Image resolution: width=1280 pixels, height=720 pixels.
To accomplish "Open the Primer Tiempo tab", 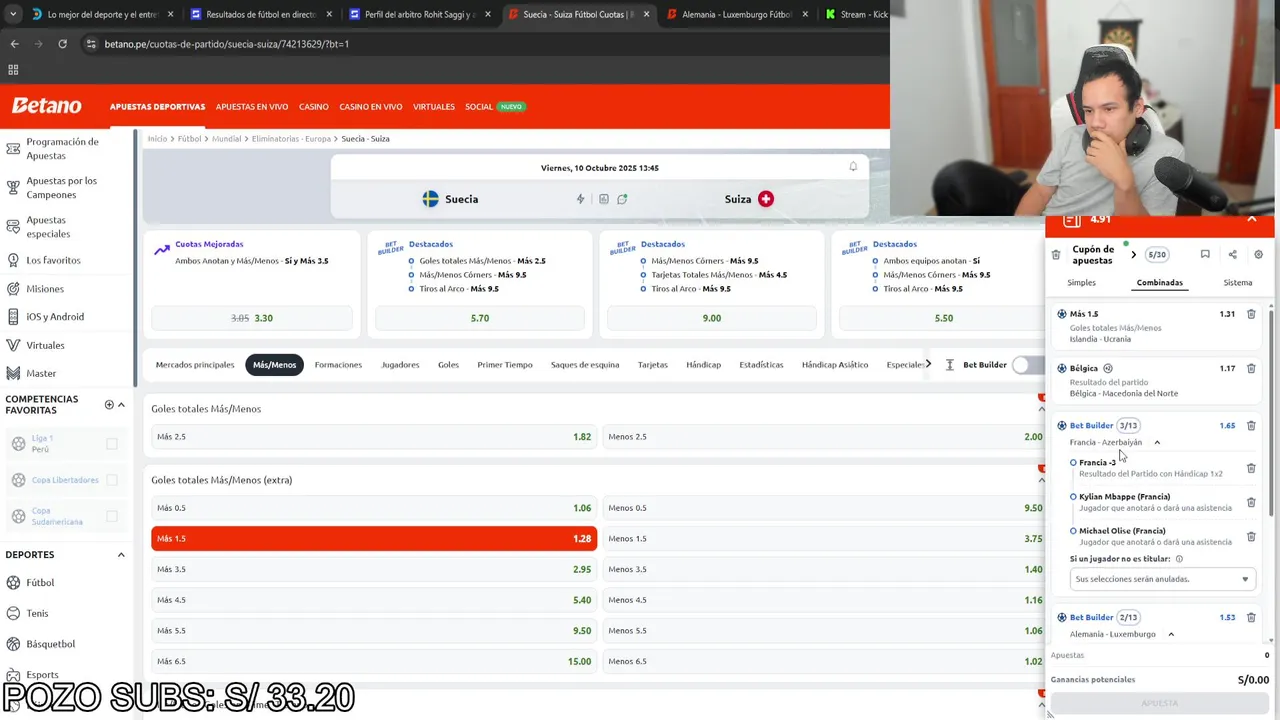I will 505,365.
